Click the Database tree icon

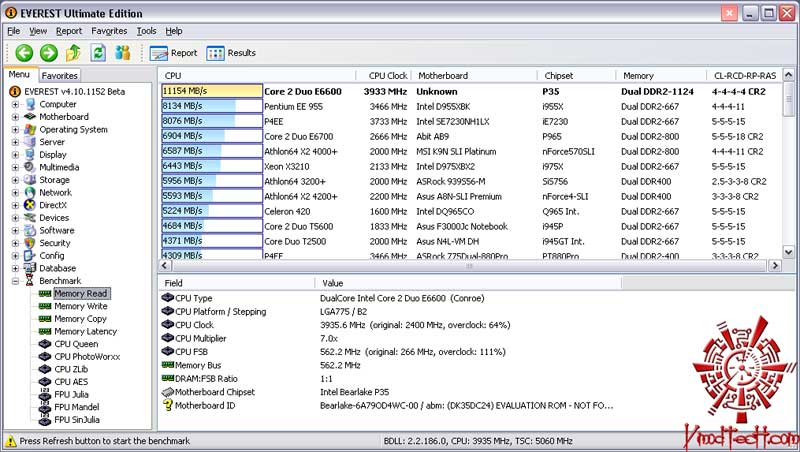[30, 268]
